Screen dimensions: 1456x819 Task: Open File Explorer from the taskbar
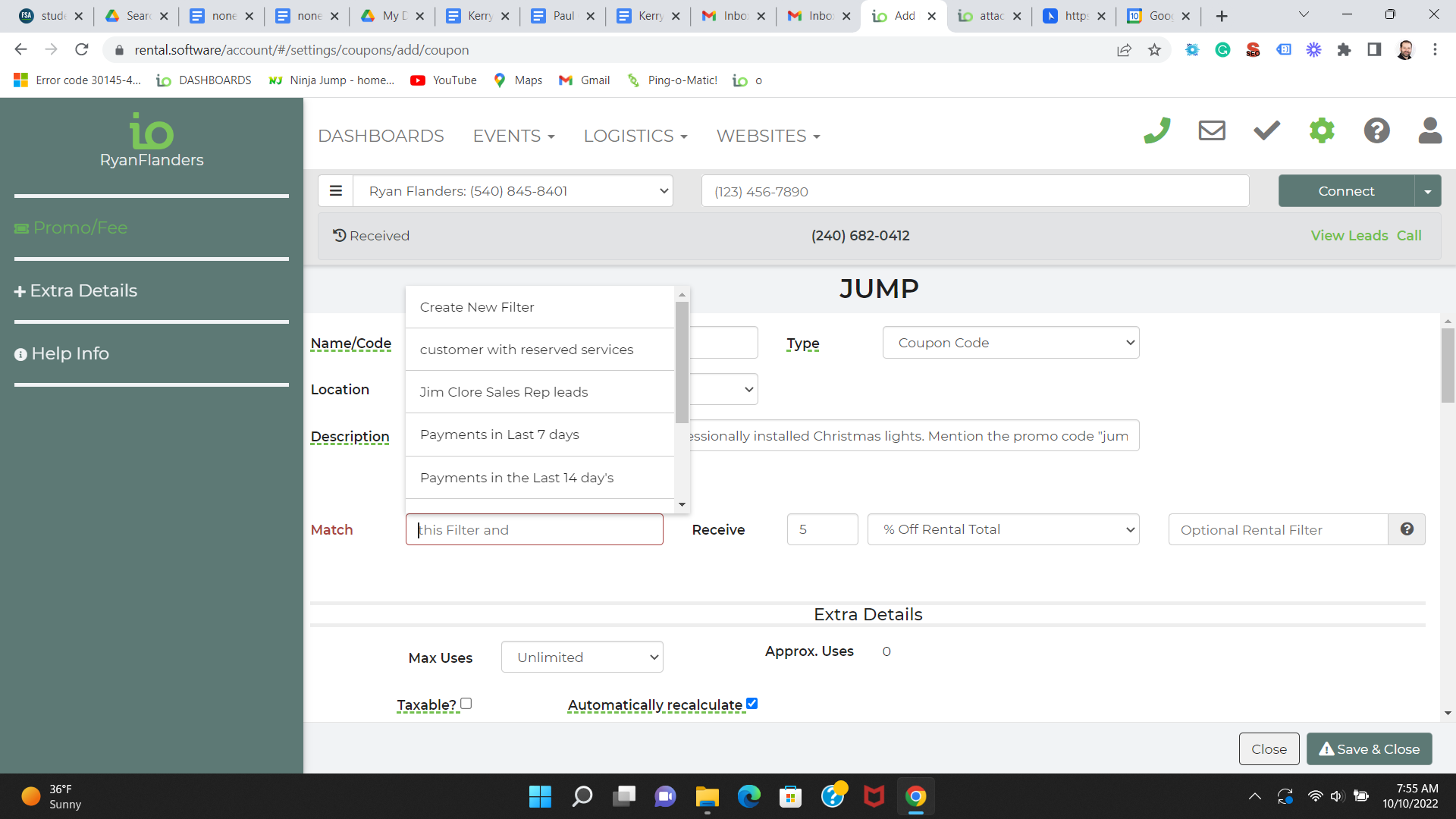coord(707,797)
